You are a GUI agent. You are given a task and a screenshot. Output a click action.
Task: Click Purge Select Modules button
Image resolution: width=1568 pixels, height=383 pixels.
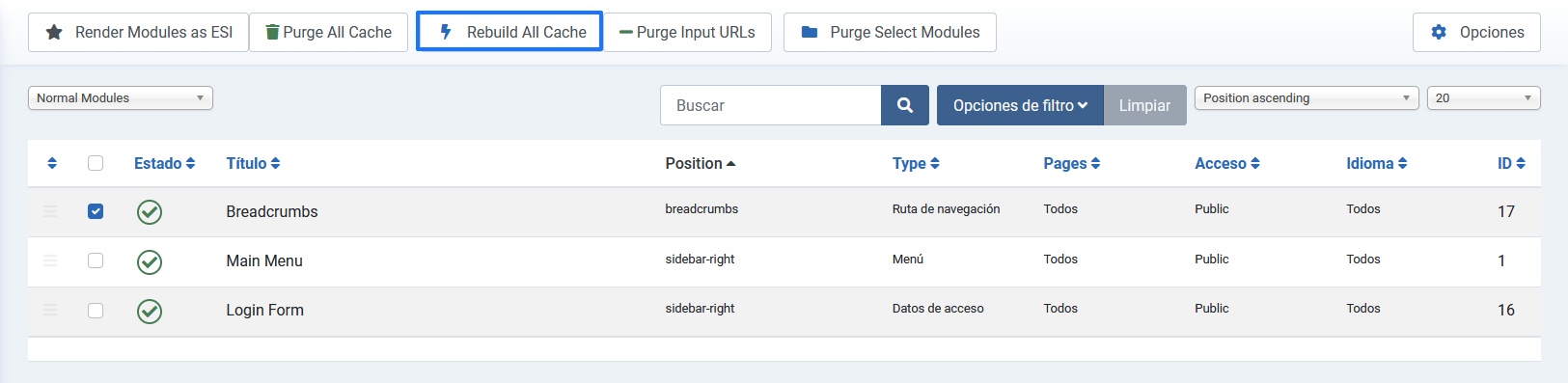point(890,32)
